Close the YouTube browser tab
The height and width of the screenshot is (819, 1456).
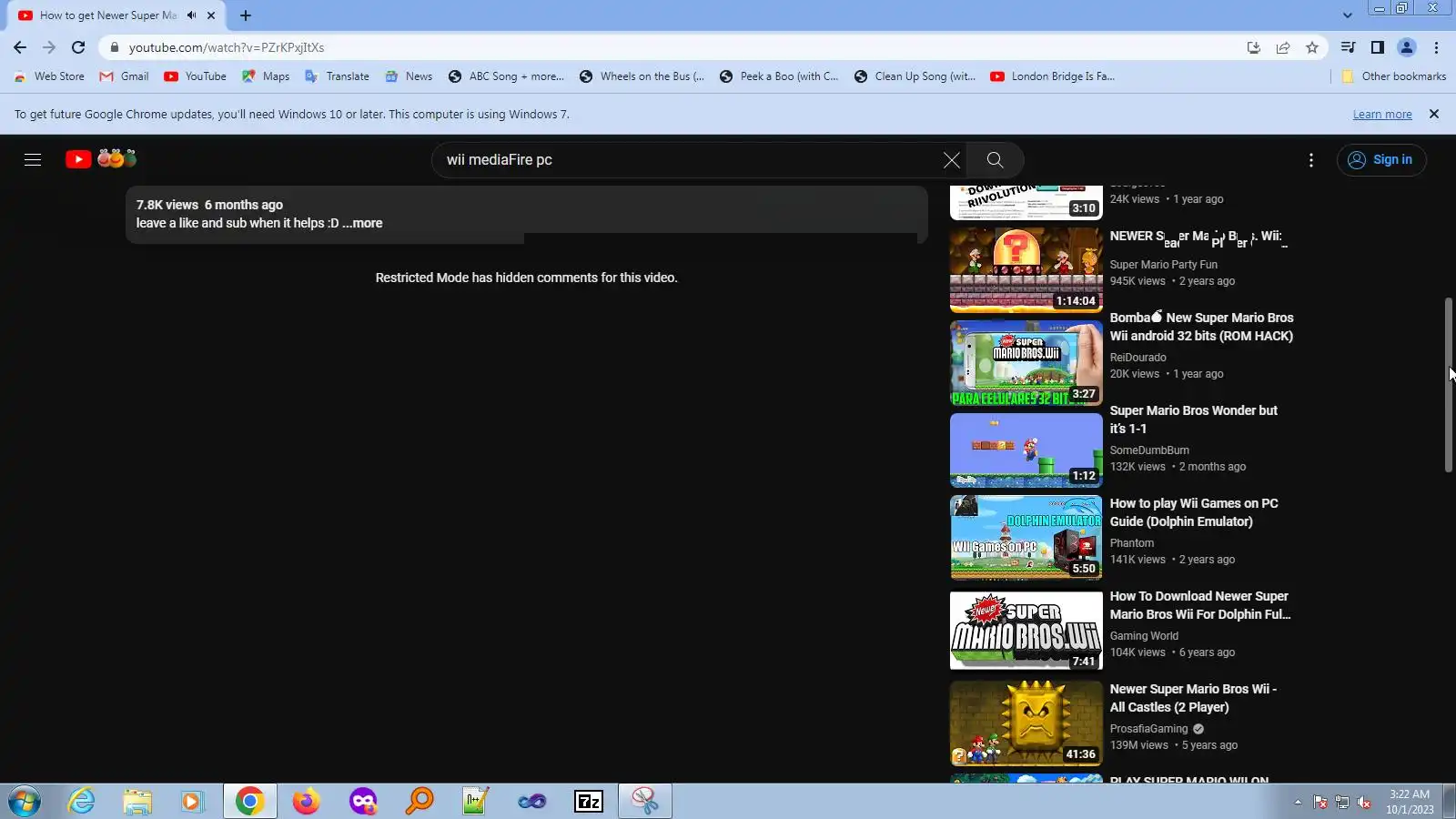pos(211,15)
